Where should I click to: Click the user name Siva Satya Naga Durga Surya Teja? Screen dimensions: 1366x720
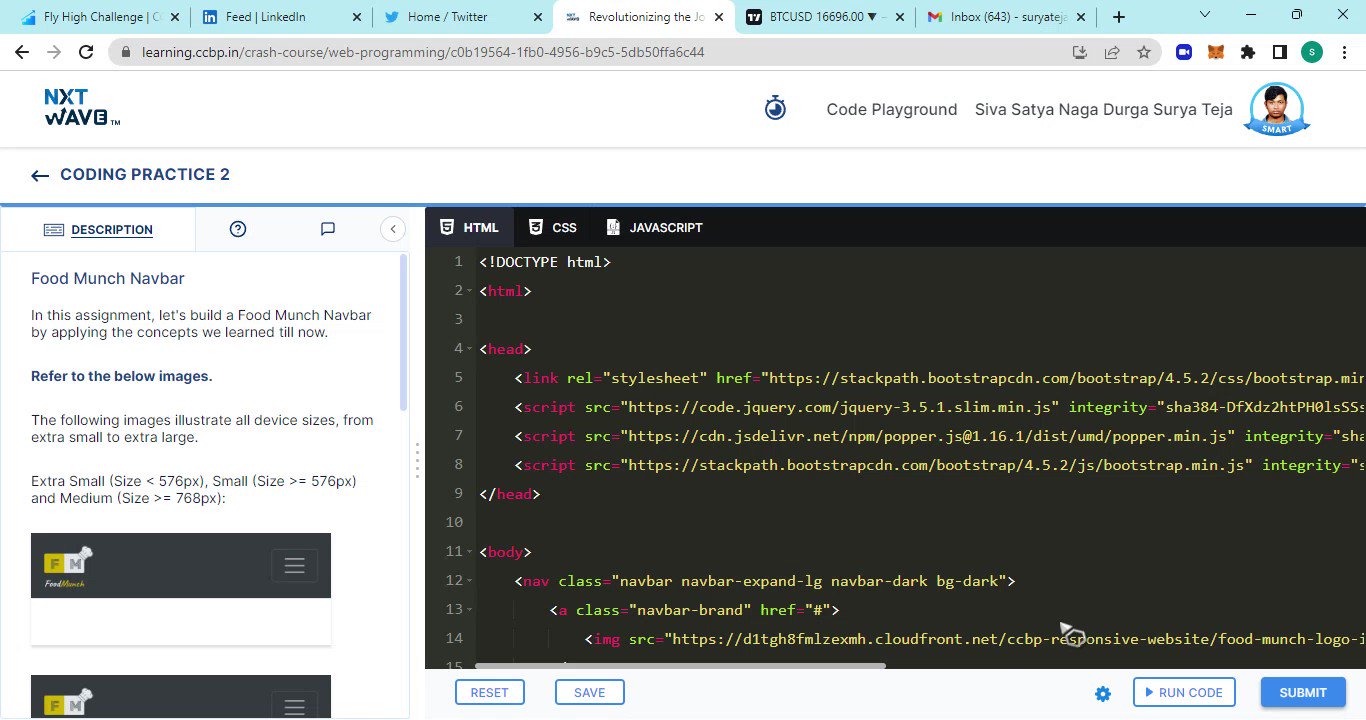pyautogui.click(x=1104, y=109)
